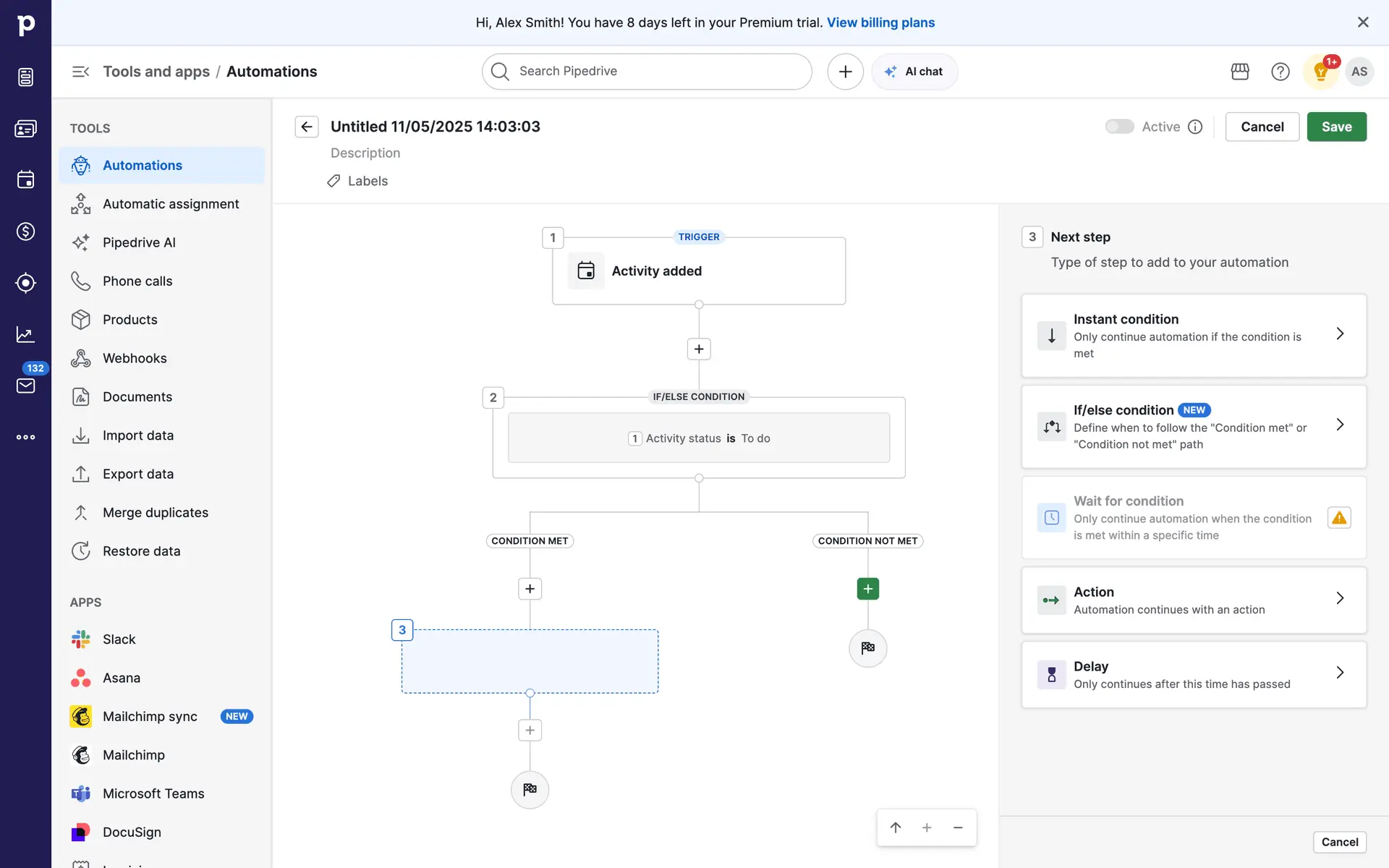Open the Marketplace icon in header
The width and height of the screenshot is (1389, 868).
point(1240,72)
